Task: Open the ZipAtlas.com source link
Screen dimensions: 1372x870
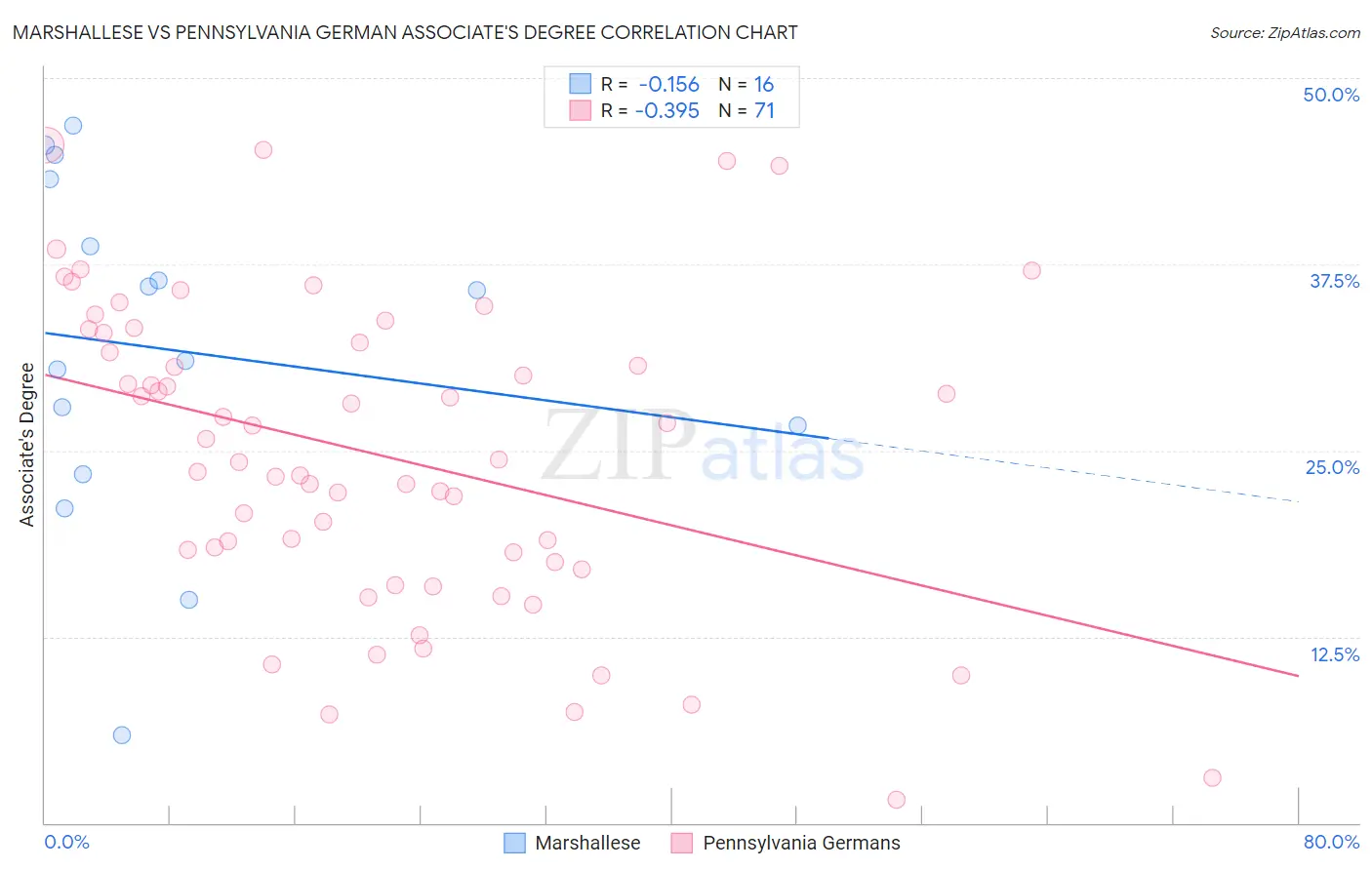Action: point(1285,32)
